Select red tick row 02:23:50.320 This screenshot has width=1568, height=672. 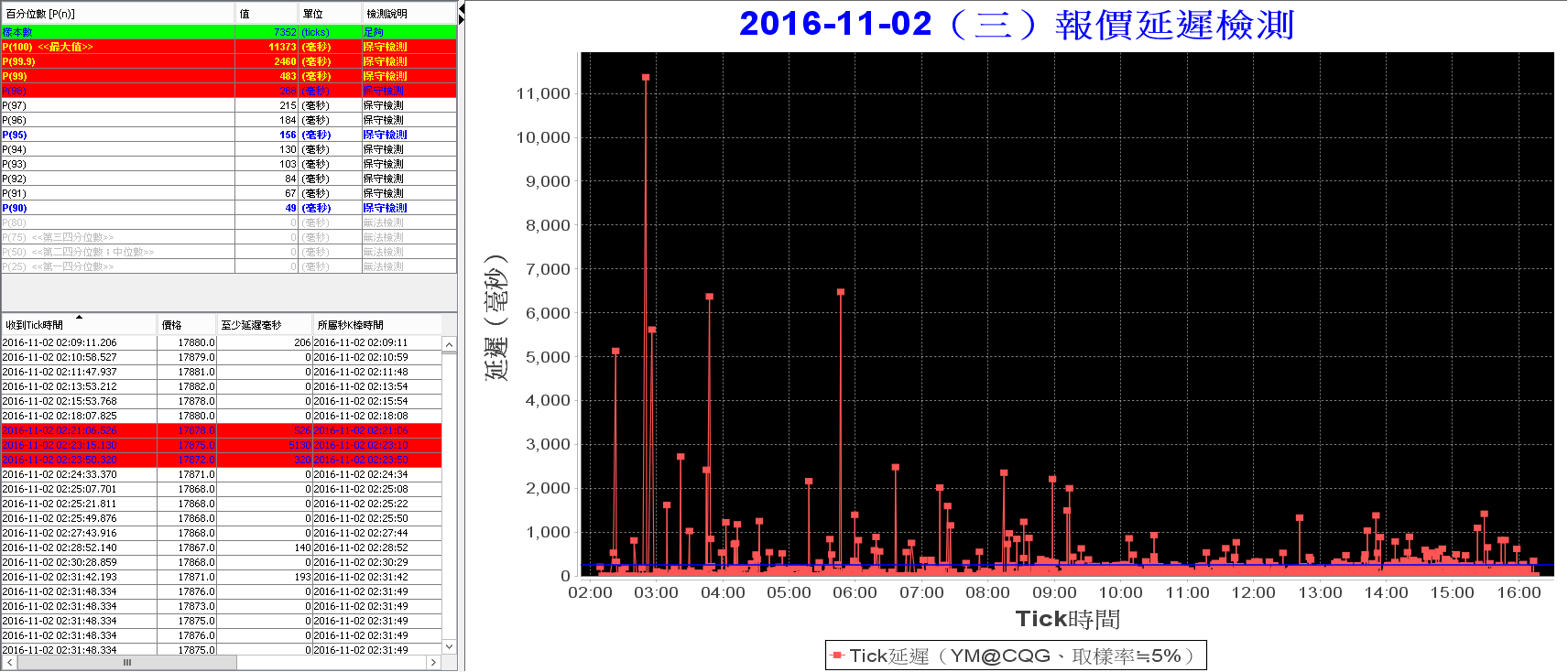click(x=222, y=460)
